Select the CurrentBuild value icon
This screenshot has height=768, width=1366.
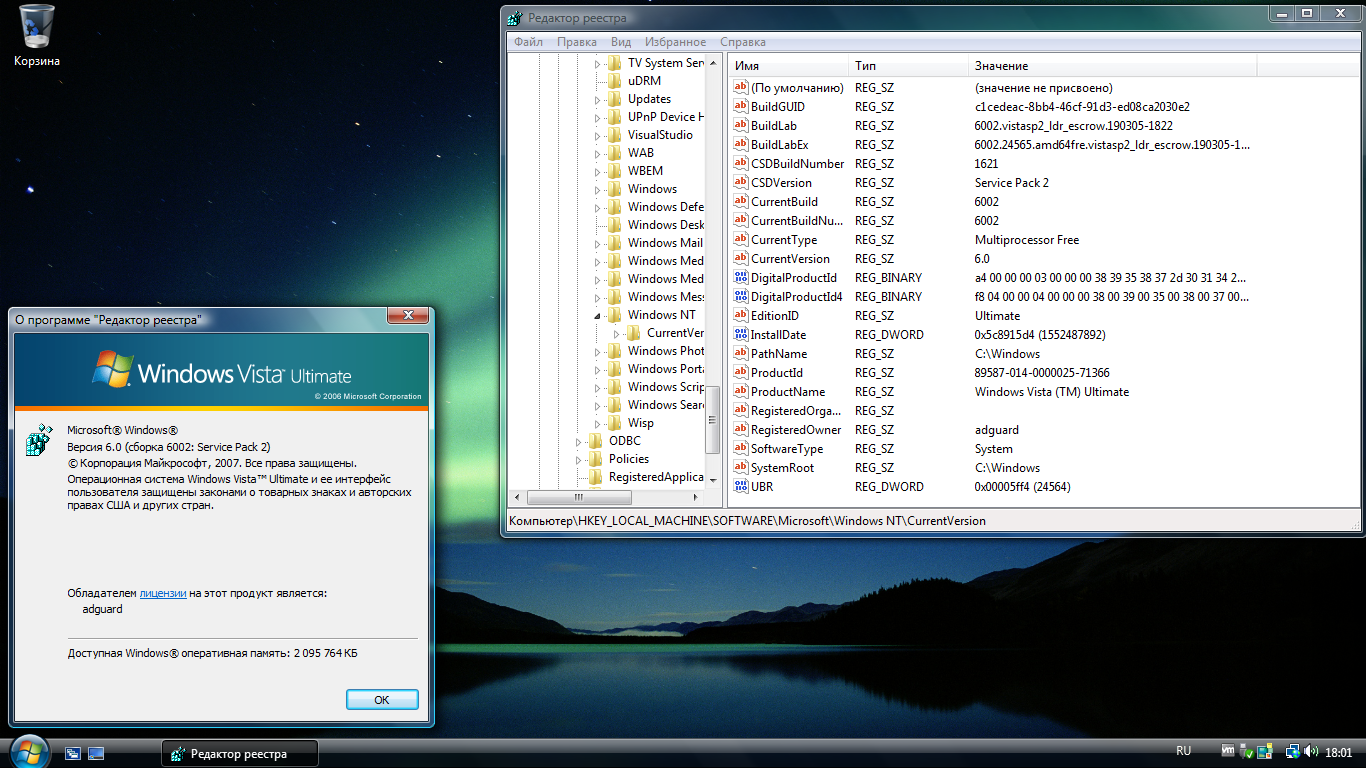(x=741, y=202)
